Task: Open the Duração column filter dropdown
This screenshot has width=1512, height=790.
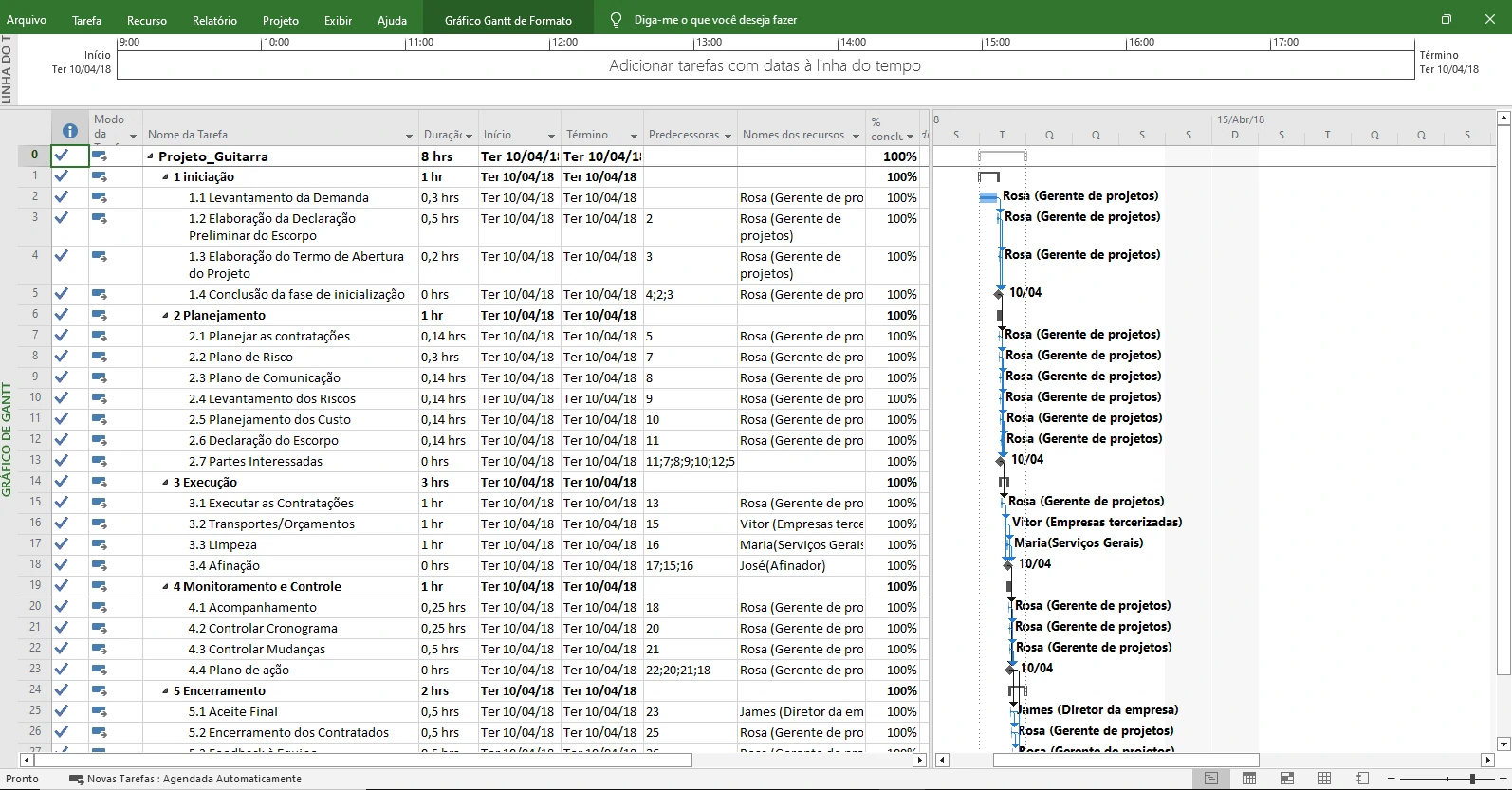Action: pyautogui.click(x=469, y=136)
